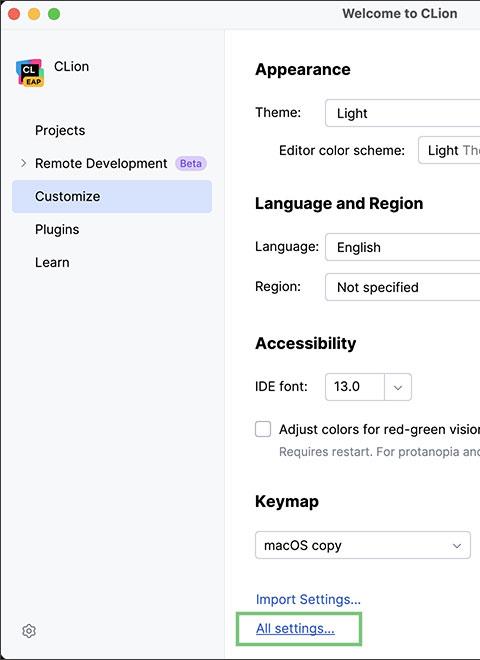Open the IDE font size dropdown arrow

tap(398, 387)
